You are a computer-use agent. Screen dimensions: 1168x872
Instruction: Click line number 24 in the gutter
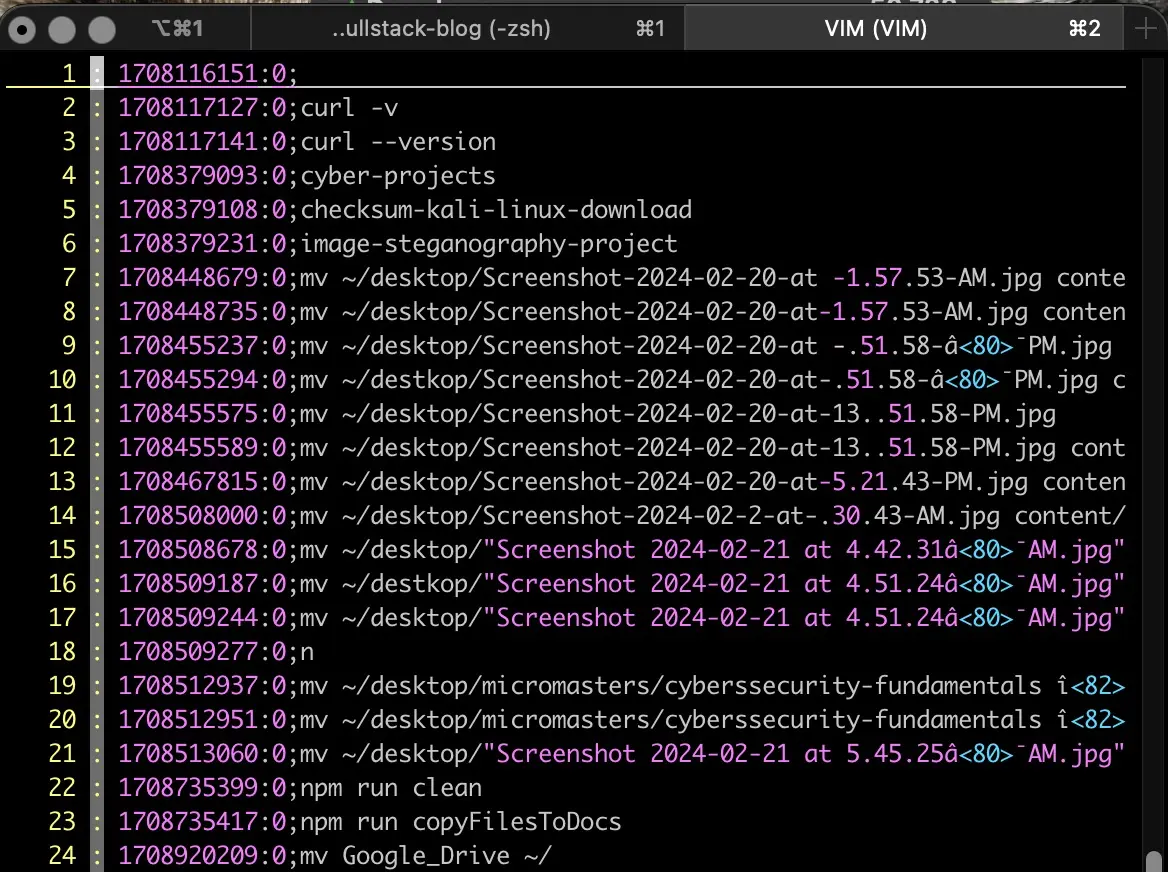63,856
